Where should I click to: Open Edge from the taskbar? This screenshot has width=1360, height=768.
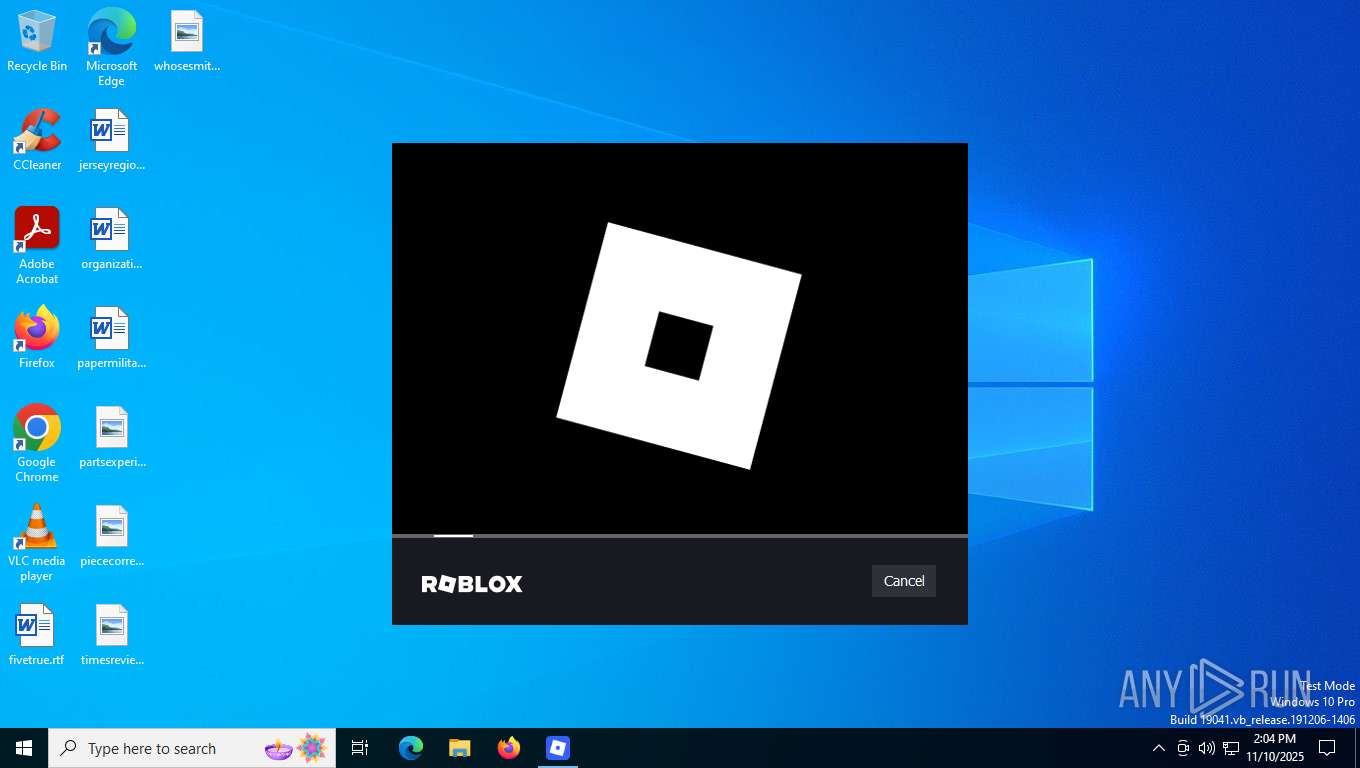click(410, 748)
